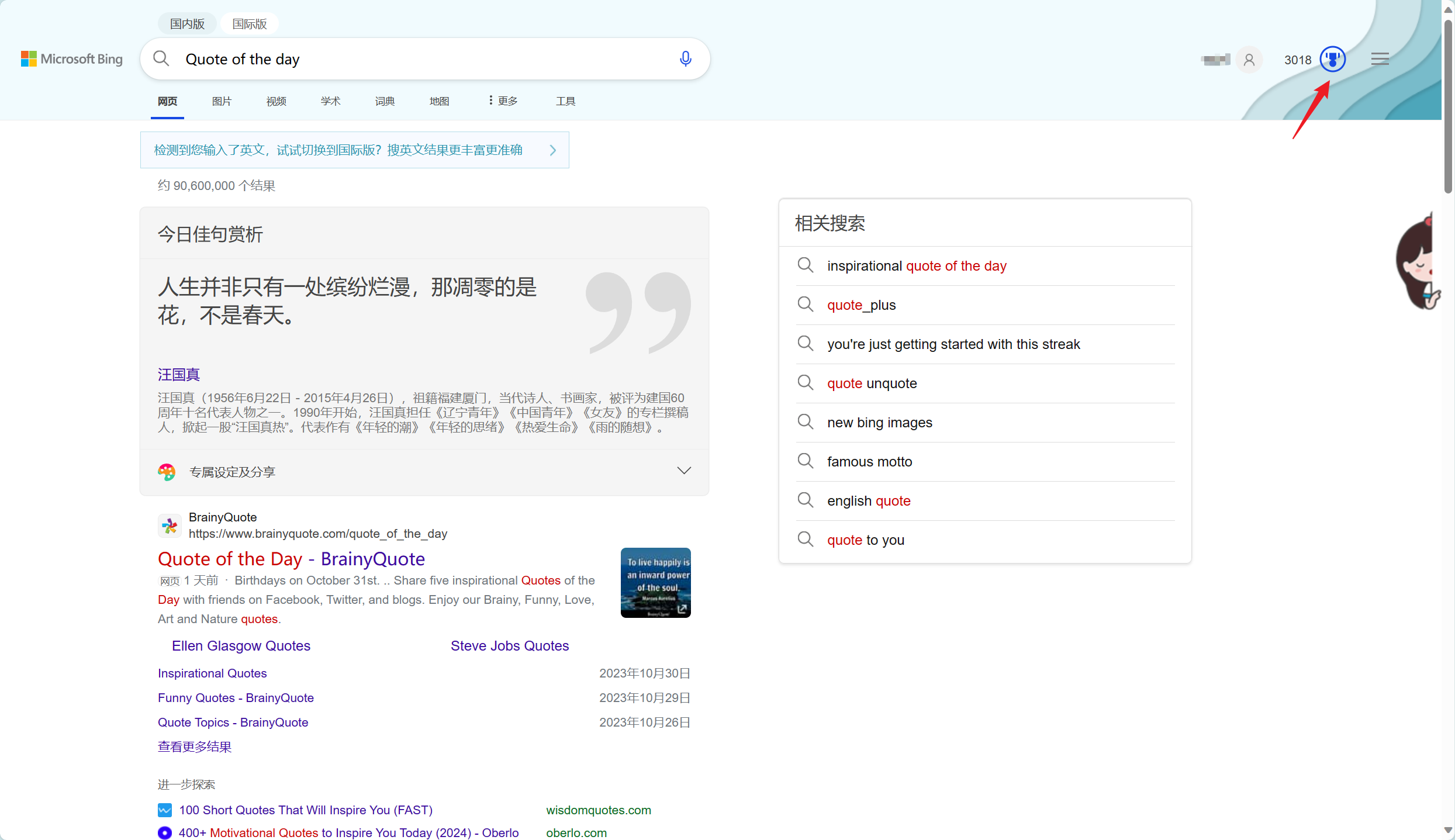Click the BrainyQuote pinwheel favicon
This screenshot has height=840, width=1455.
(x=170, y=526)
